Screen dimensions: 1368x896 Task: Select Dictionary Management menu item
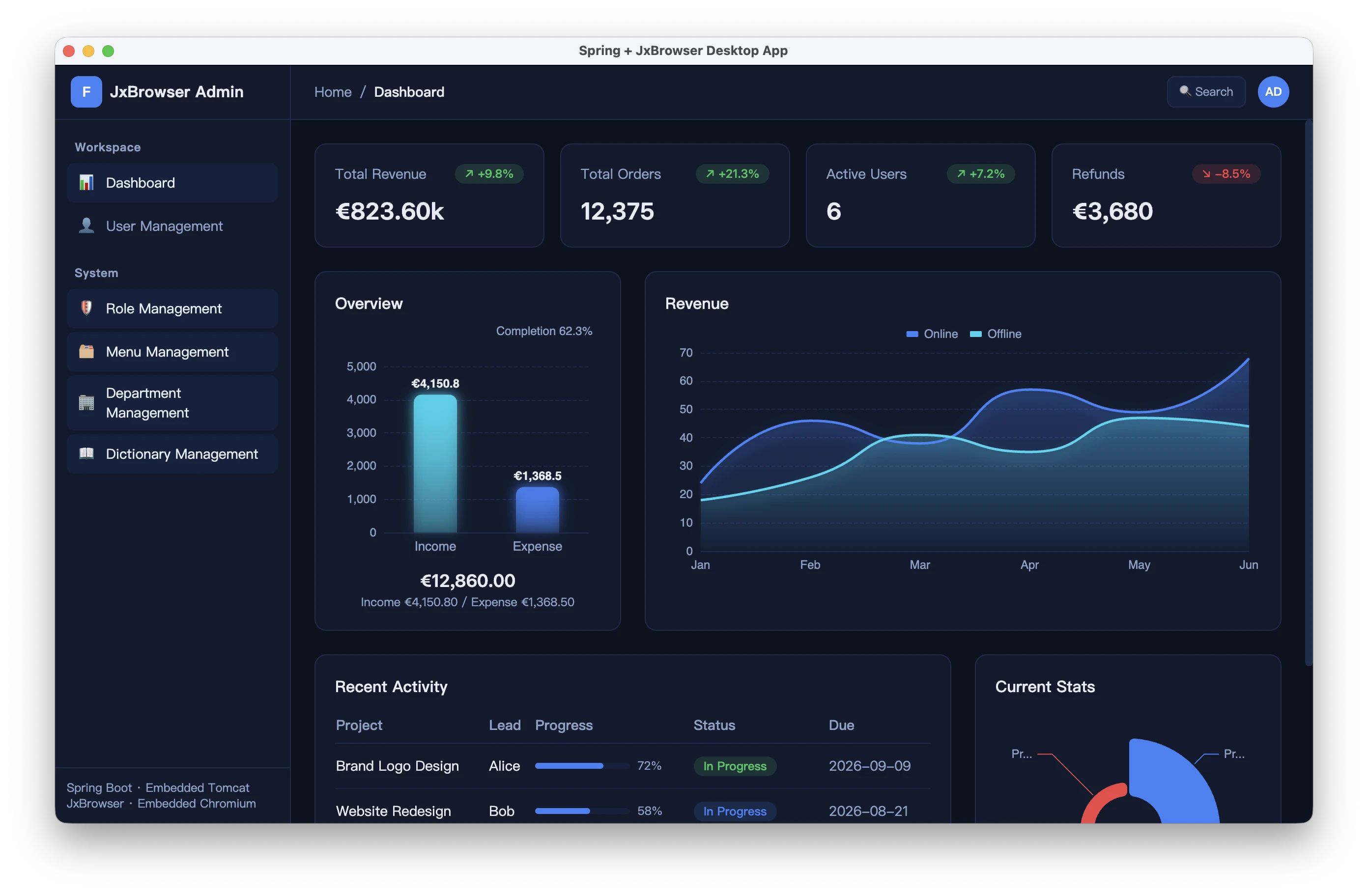172,454
